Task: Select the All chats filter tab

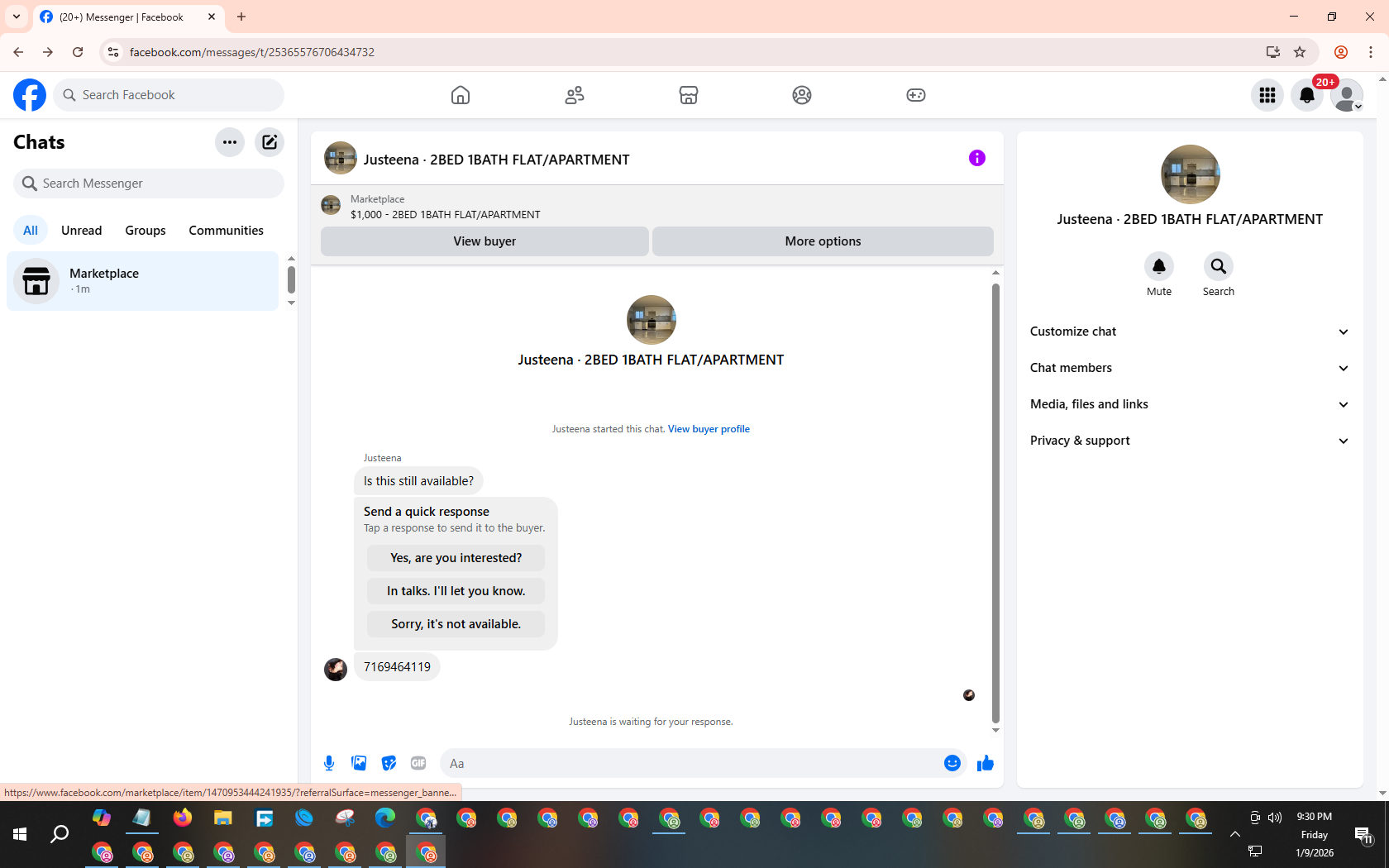Action: [x=31, y=231]
